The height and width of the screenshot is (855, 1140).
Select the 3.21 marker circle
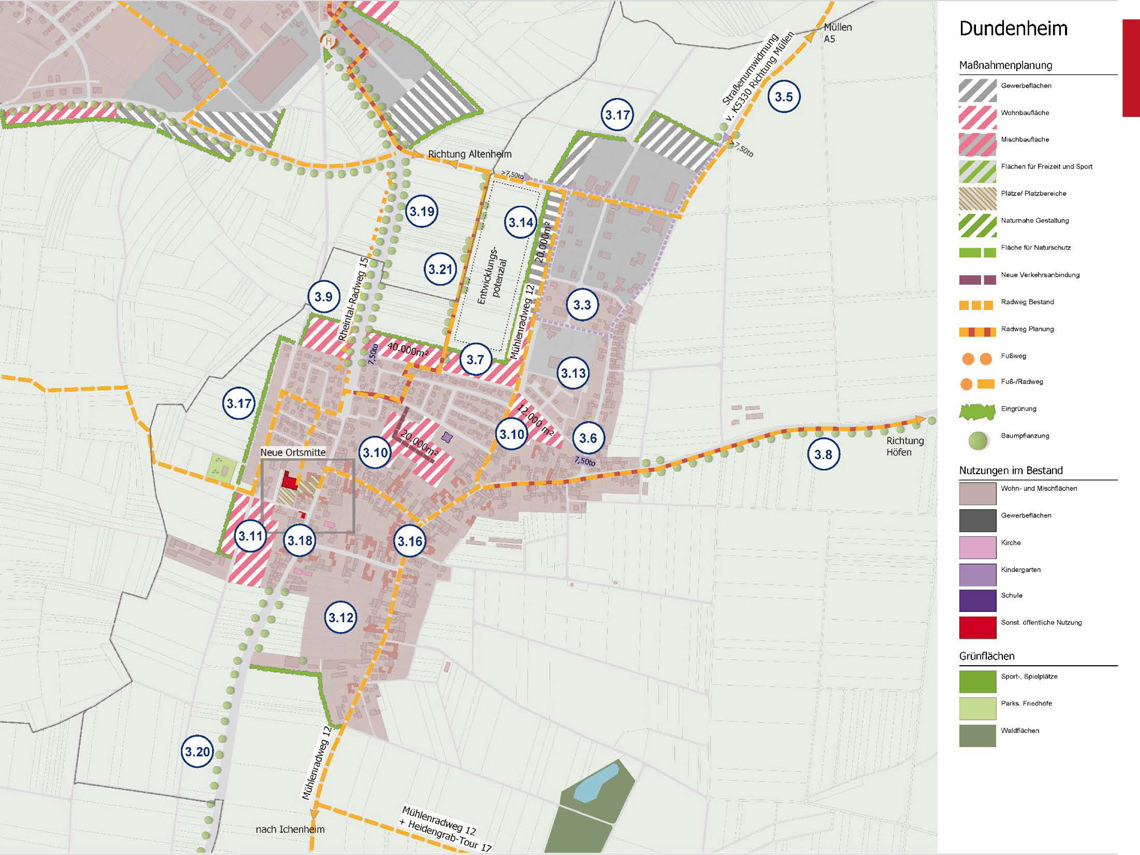coord(440,269)
